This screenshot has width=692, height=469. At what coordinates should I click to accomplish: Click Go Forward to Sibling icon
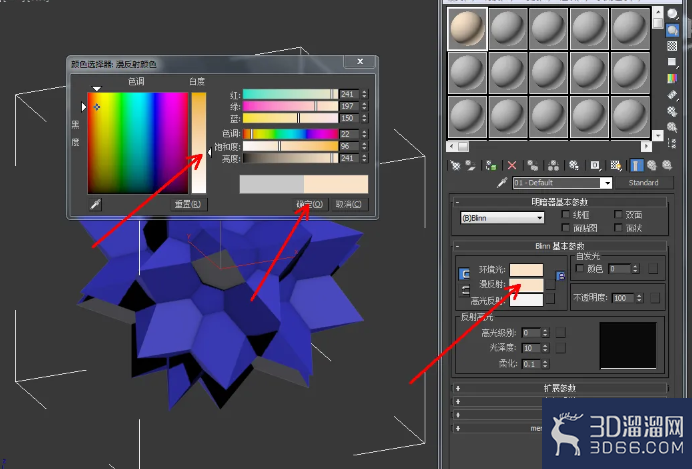[x=667, y=165]
